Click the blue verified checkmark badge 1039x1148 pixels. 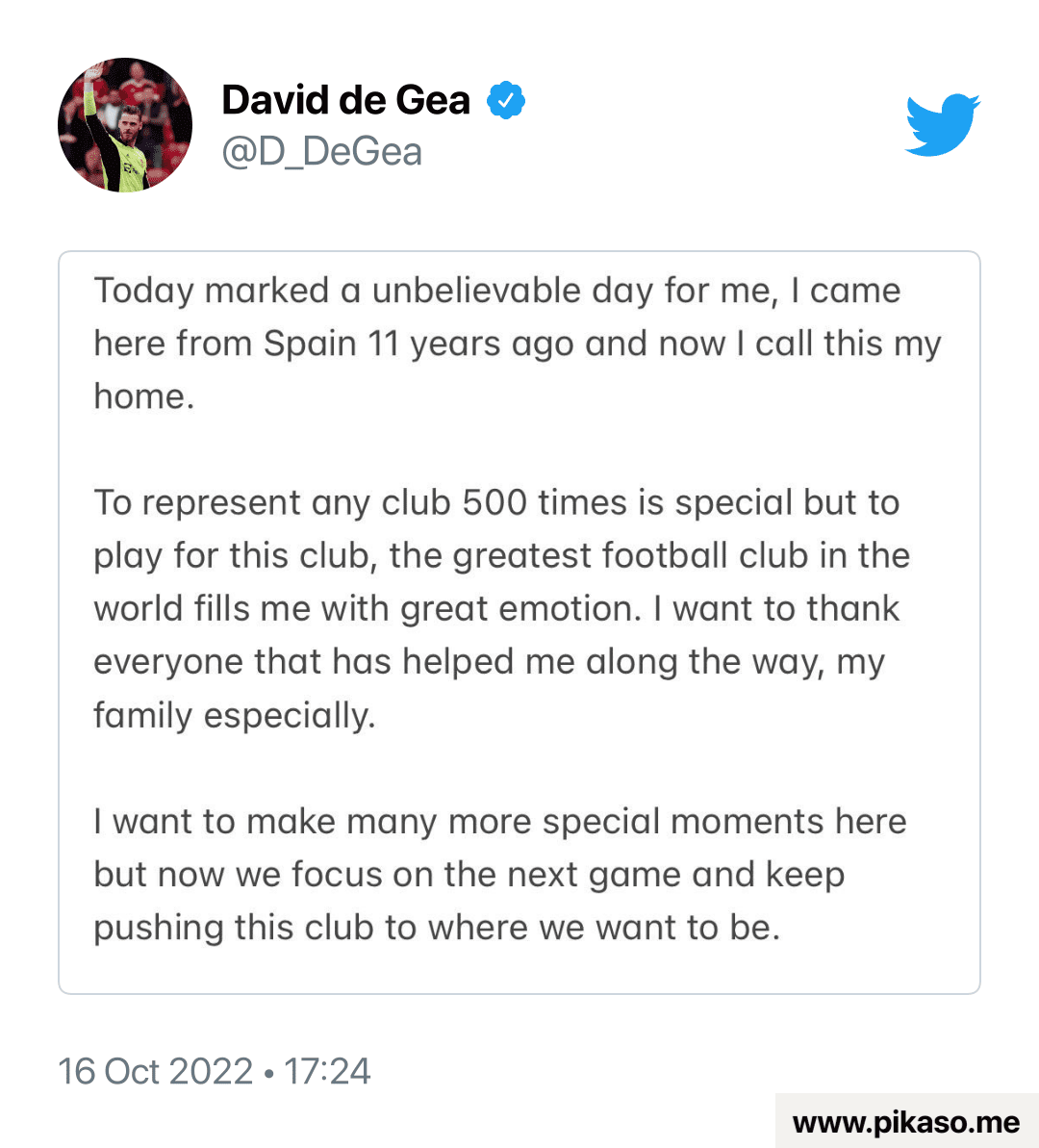point(506,100)
